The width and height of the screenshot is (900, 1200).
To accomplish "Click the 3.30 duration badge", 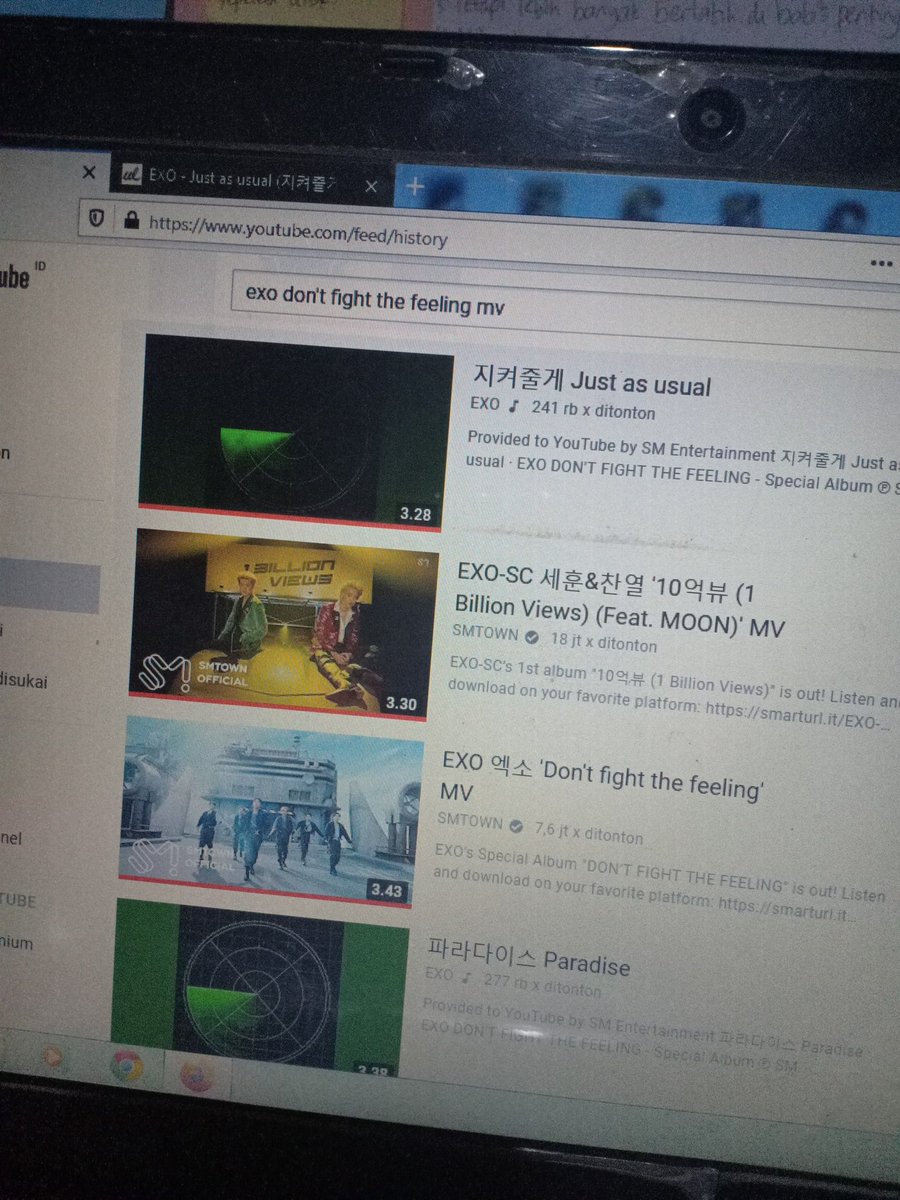I will coord(400,703).
